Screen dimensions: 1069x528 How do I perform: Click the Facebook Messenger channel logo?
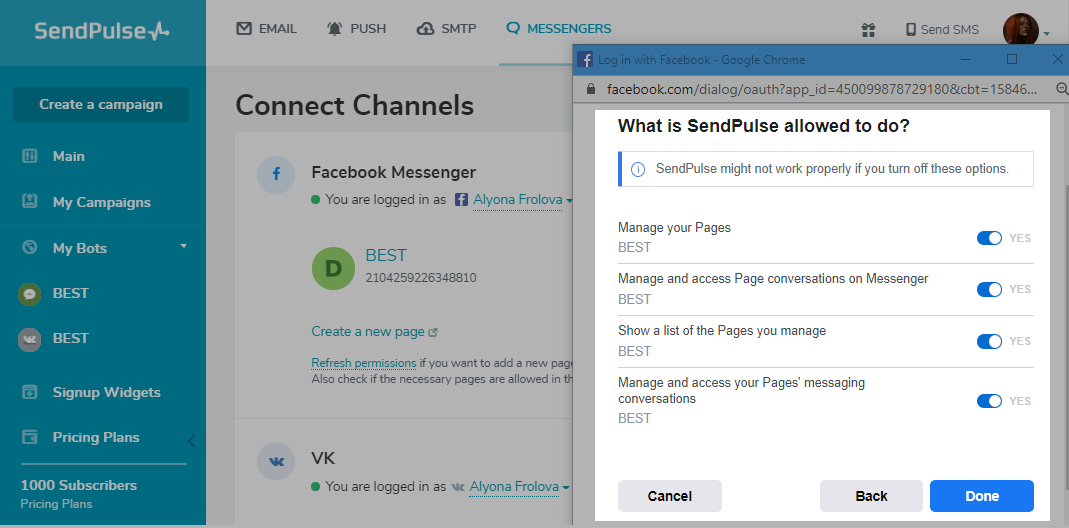pyautogui.click(x=276, y=173)
